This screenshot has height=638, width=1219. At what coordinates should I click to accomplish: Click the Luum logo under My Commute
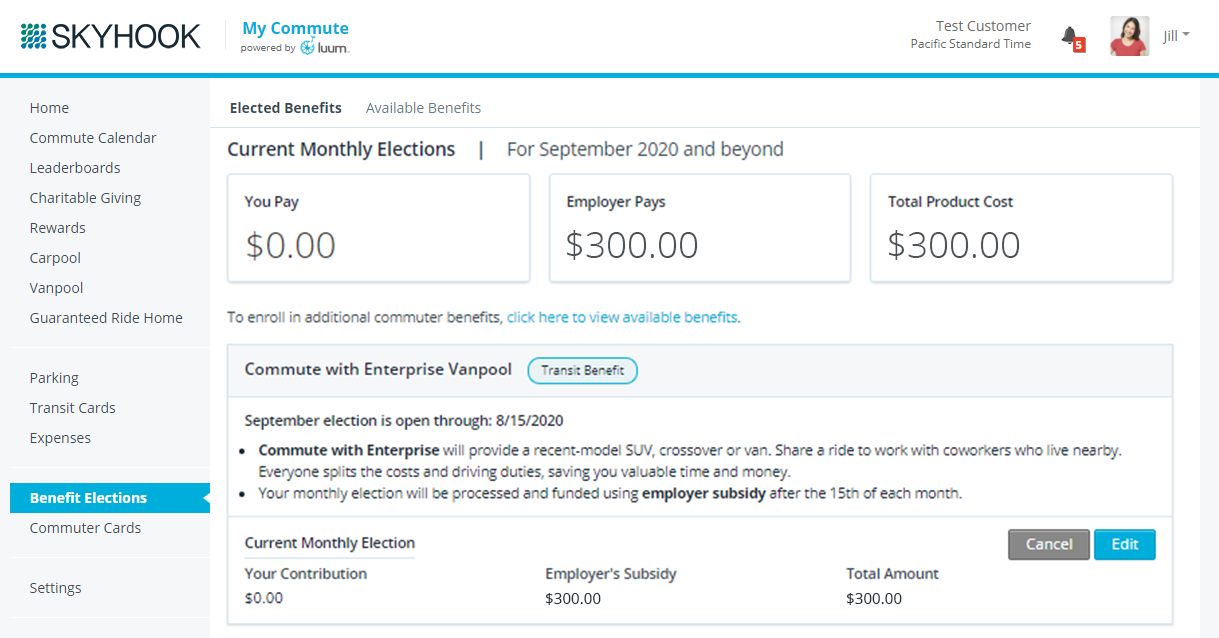point(325,47)
